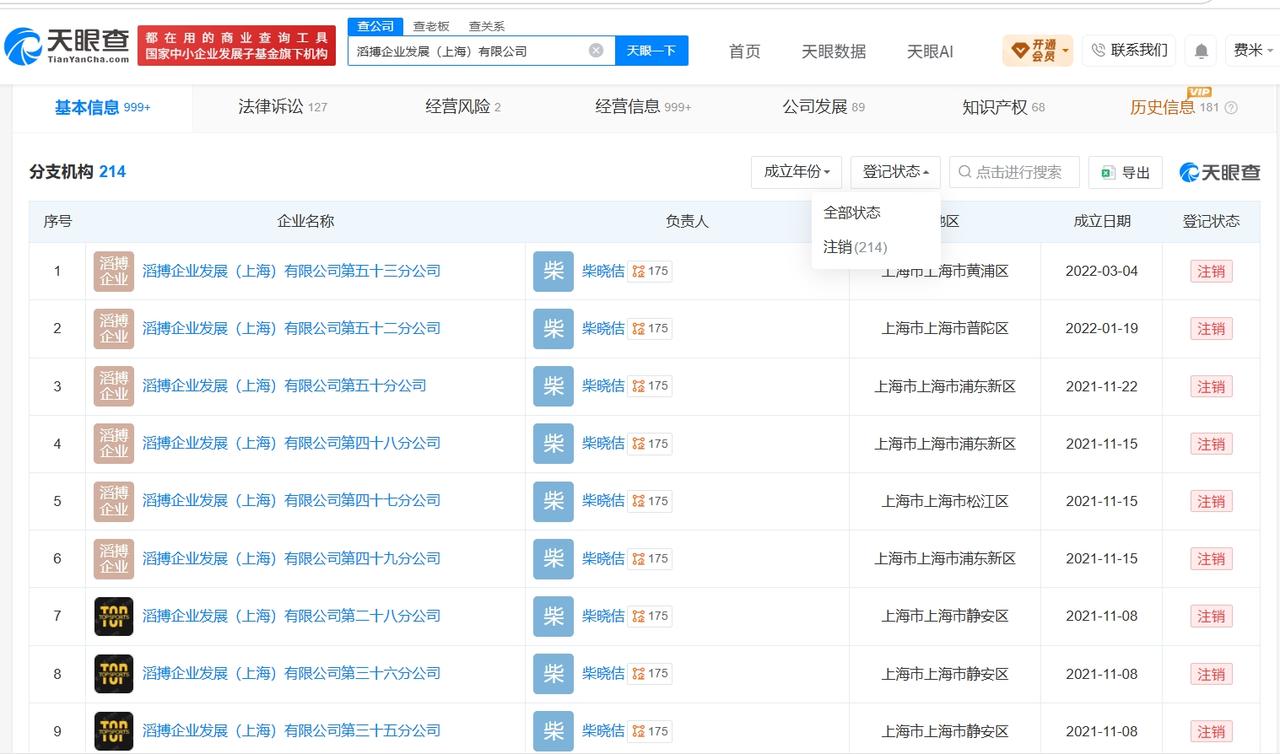Image resolution: width=1280 pixels, height=754 pixels.
Task: Click the 点击进行搜索 branch search field
Action: click(x=1014, y=172)
